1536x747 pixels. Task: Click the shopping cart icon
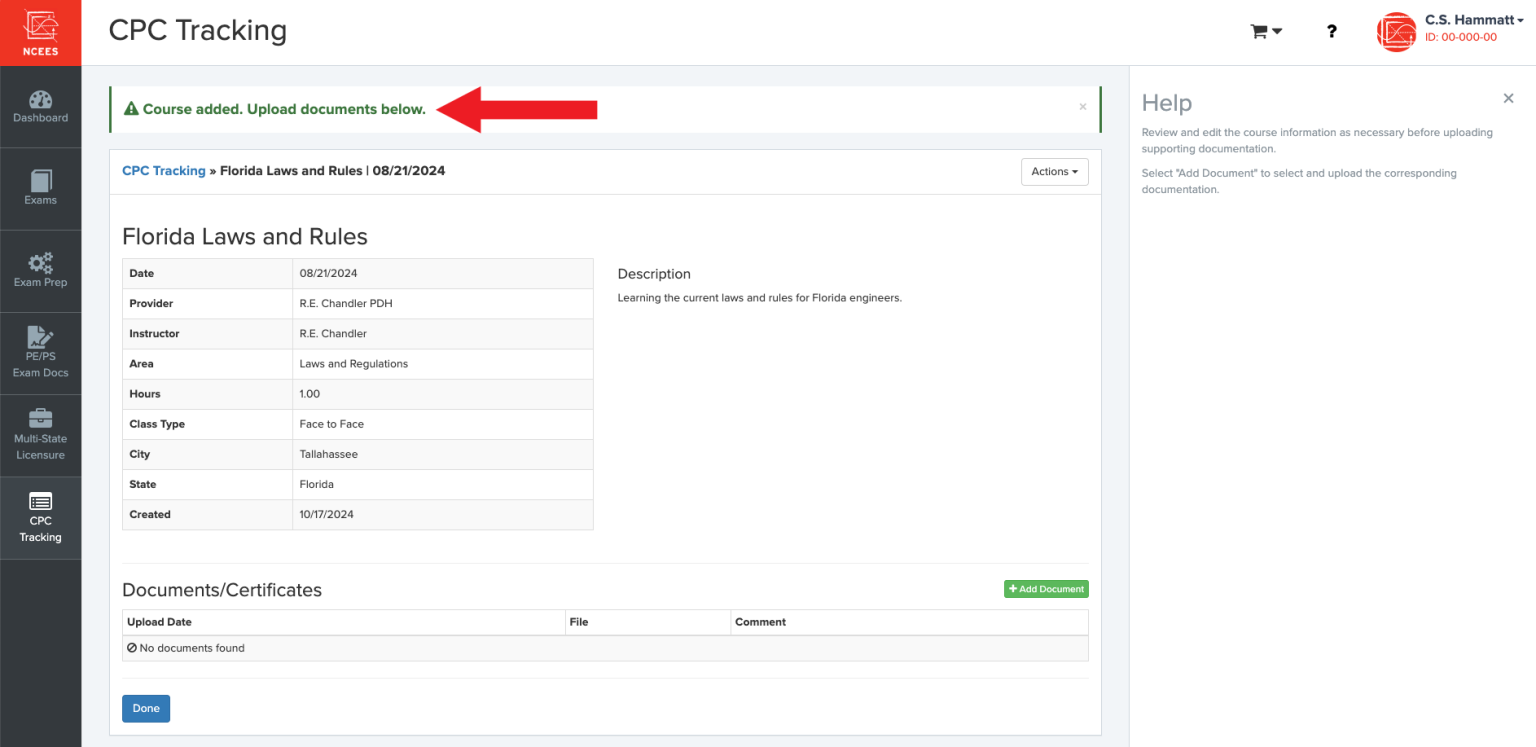tap(1259, 31)
